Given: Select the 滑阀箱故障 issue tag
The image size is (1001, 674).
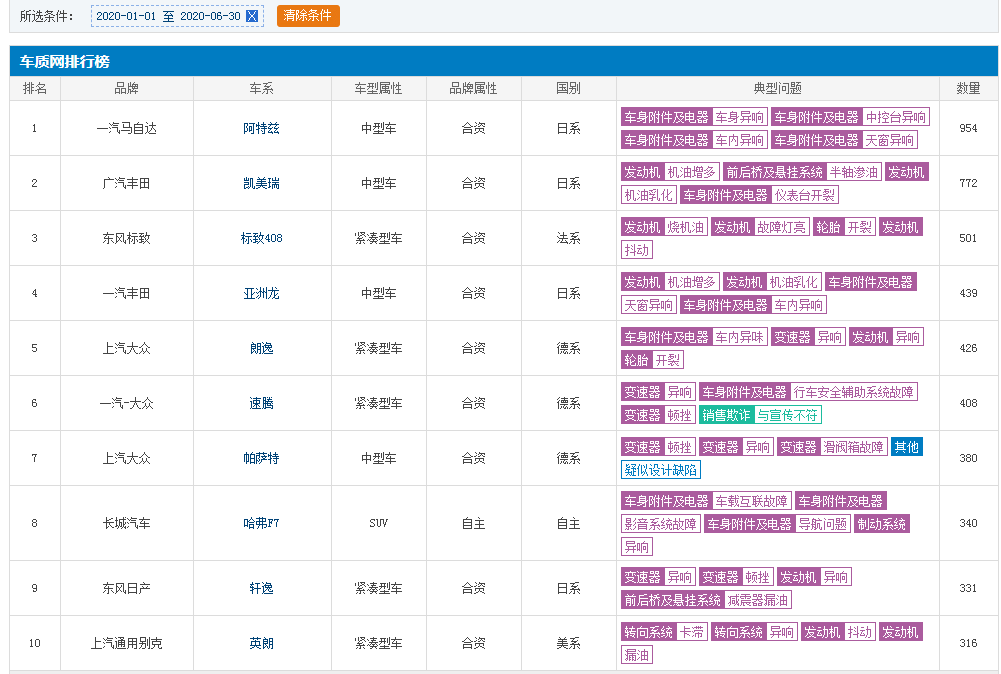Looking at the screenshot, I should [853, 447].
